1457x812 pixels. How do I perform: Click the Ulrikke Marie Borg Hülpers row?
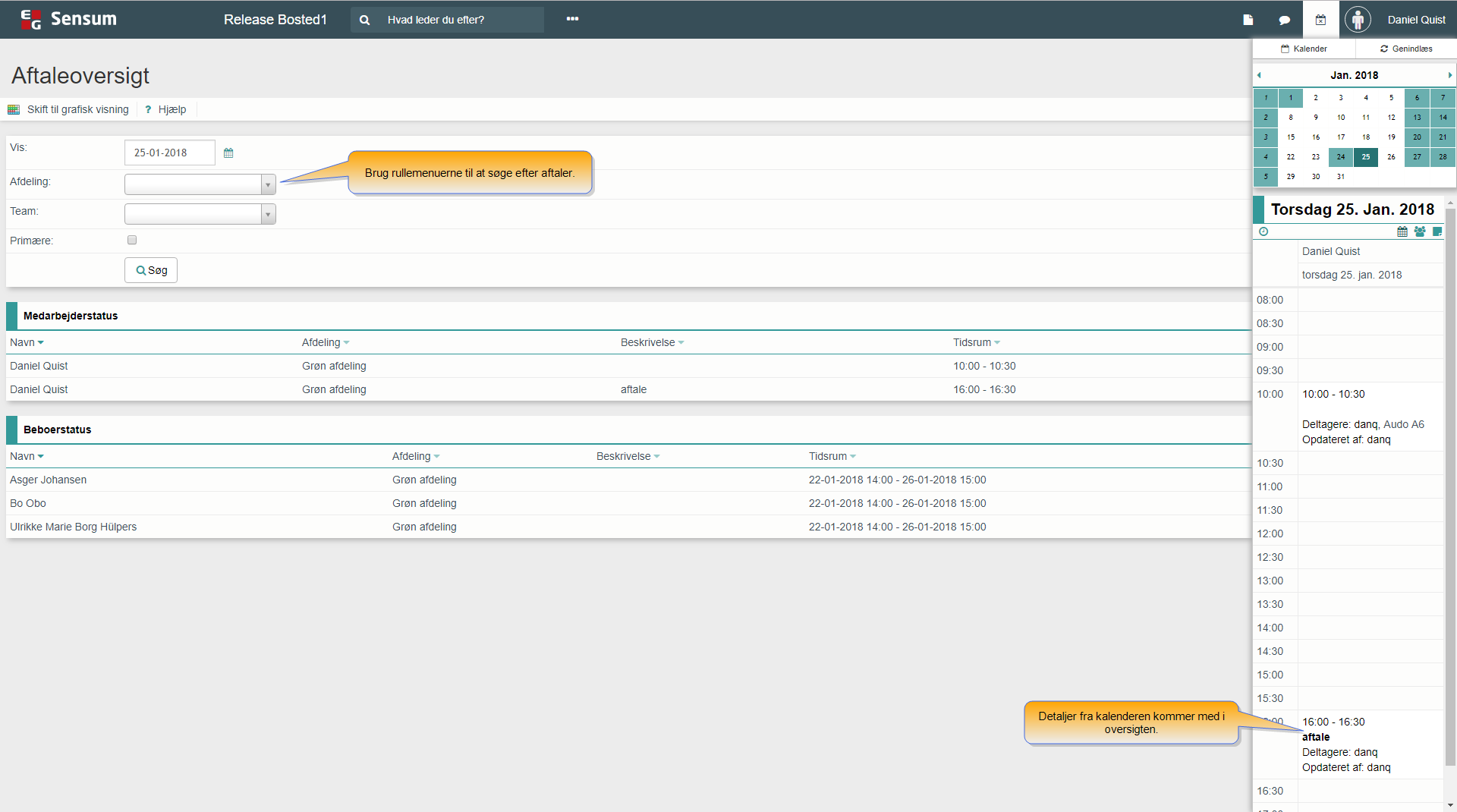(x=628, y=527)
